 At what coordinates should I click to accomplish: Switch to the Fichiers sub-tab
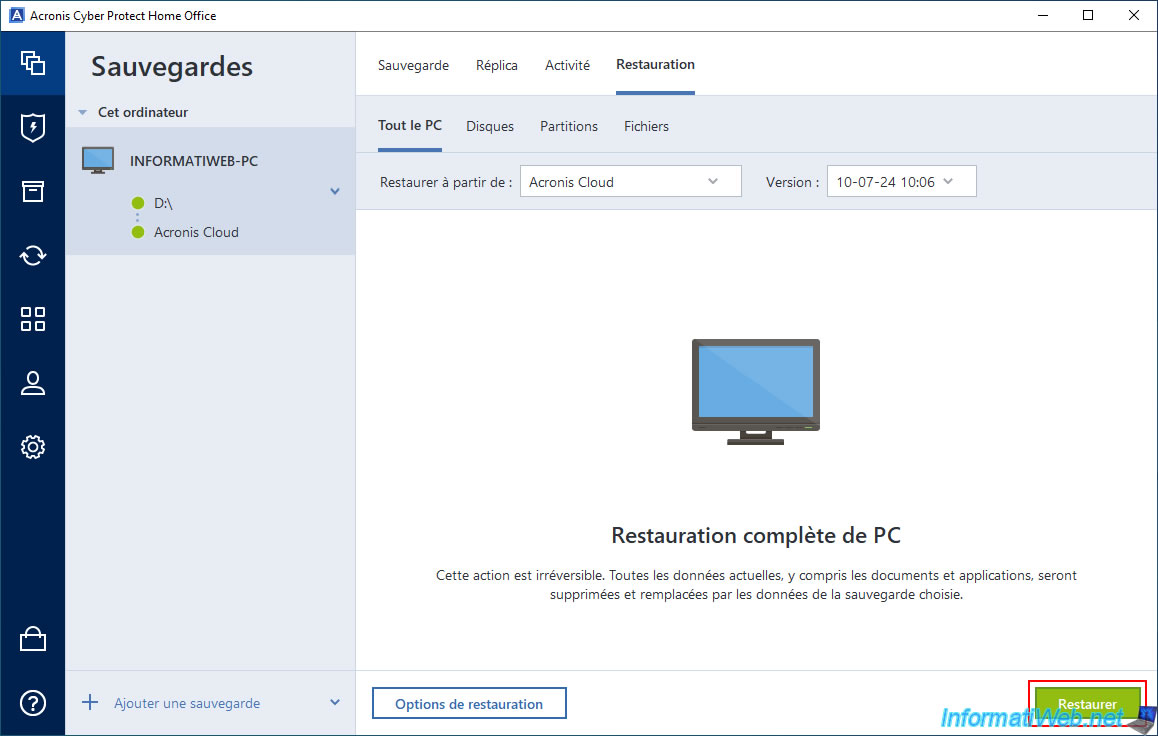(x=646, y=126)
